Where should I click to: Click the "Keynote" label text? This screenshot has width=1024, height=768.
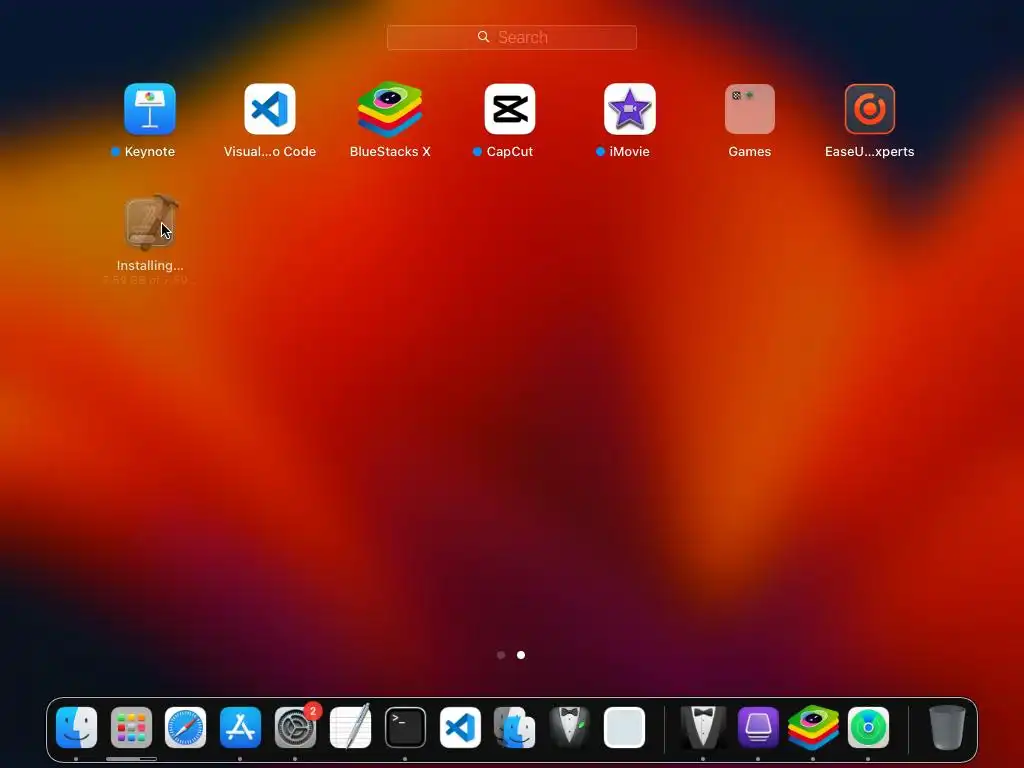pos(150,152)
